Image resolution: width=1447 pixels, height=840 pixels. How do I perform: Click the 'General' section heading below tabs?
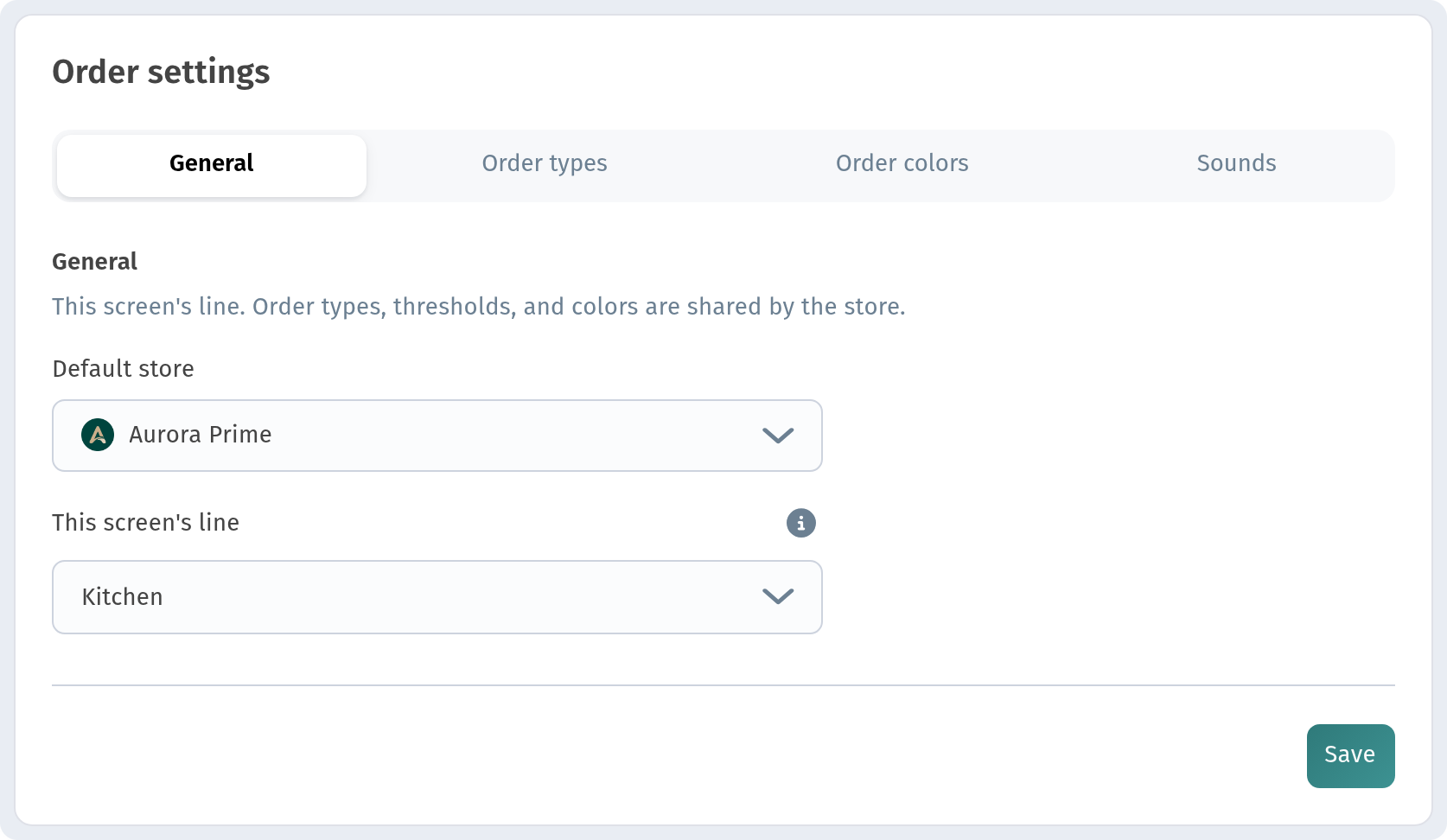click(95, 262)
